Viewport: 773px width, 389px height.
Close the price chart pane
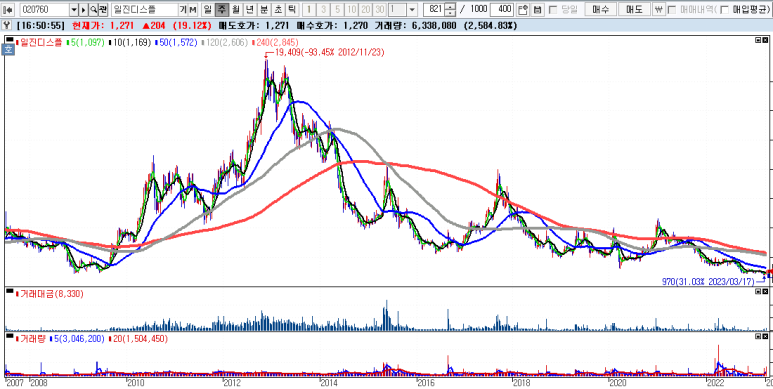click(x=765, y=40)
